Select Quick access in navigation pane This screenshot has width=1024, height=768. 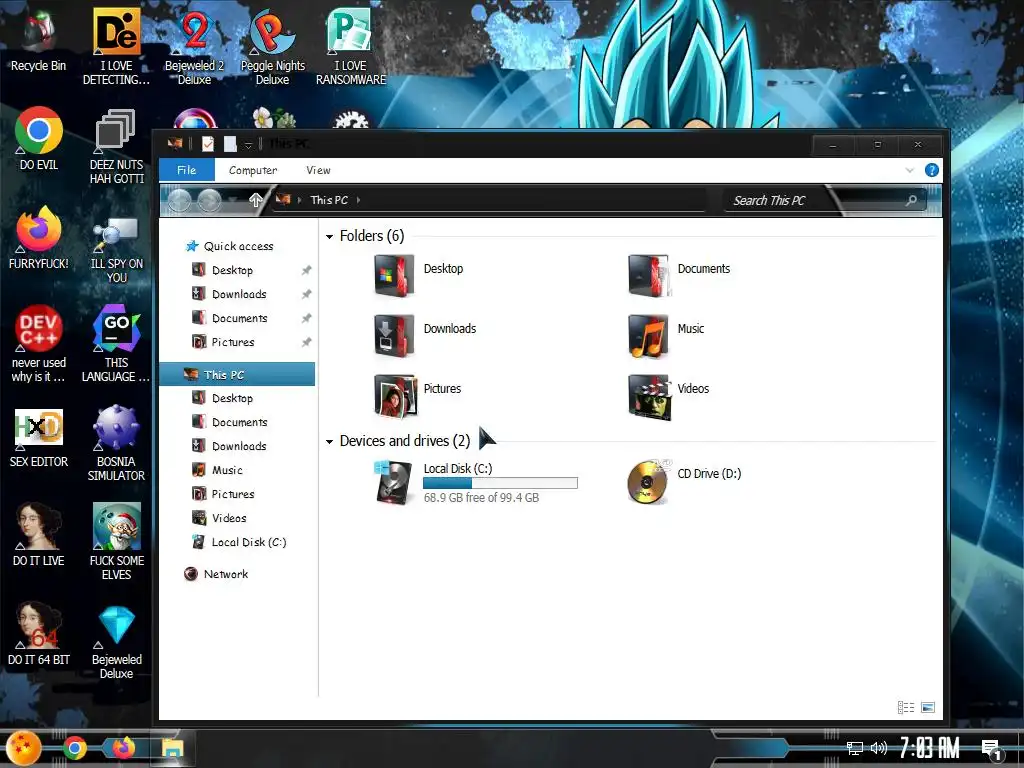(230, 246)
